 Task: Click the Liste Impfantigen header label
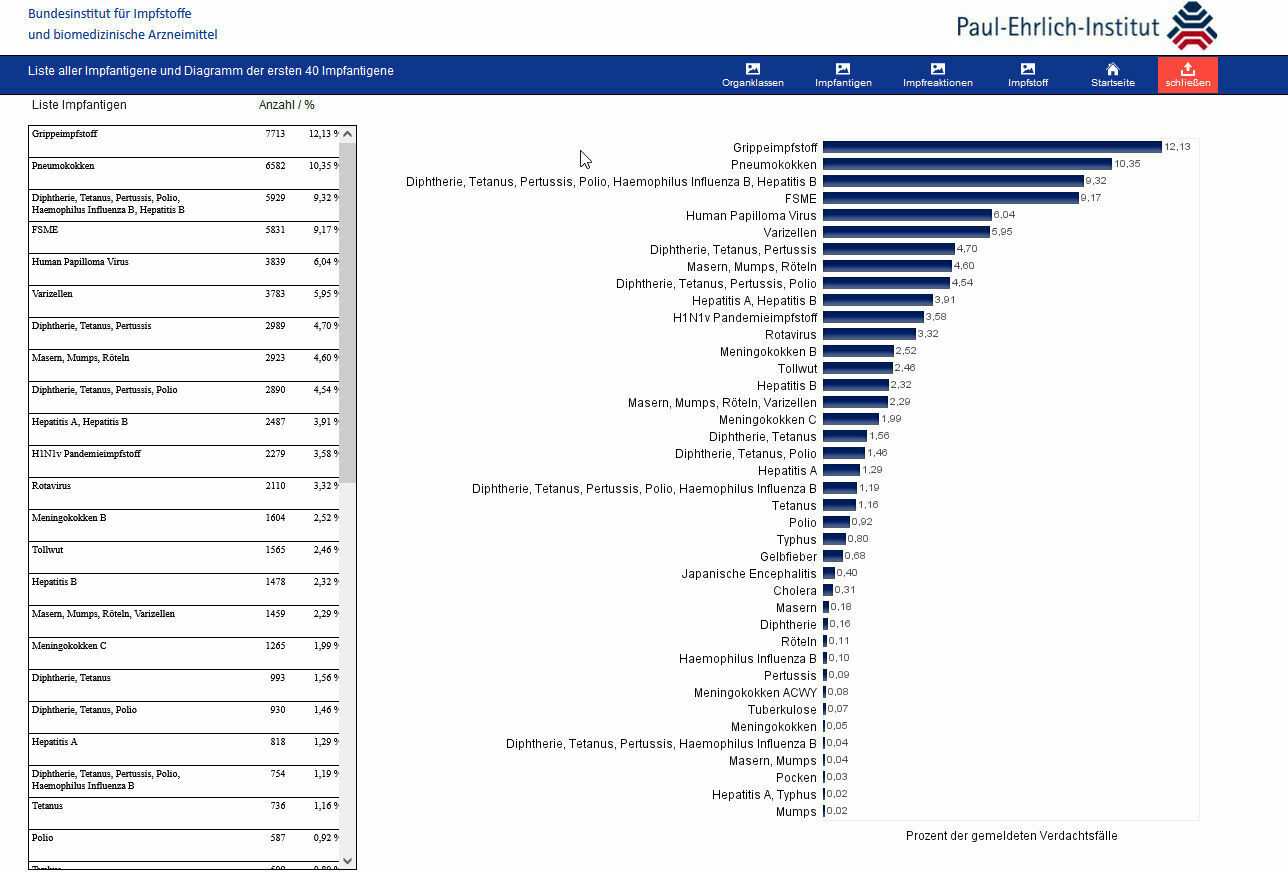click(79, 105)
